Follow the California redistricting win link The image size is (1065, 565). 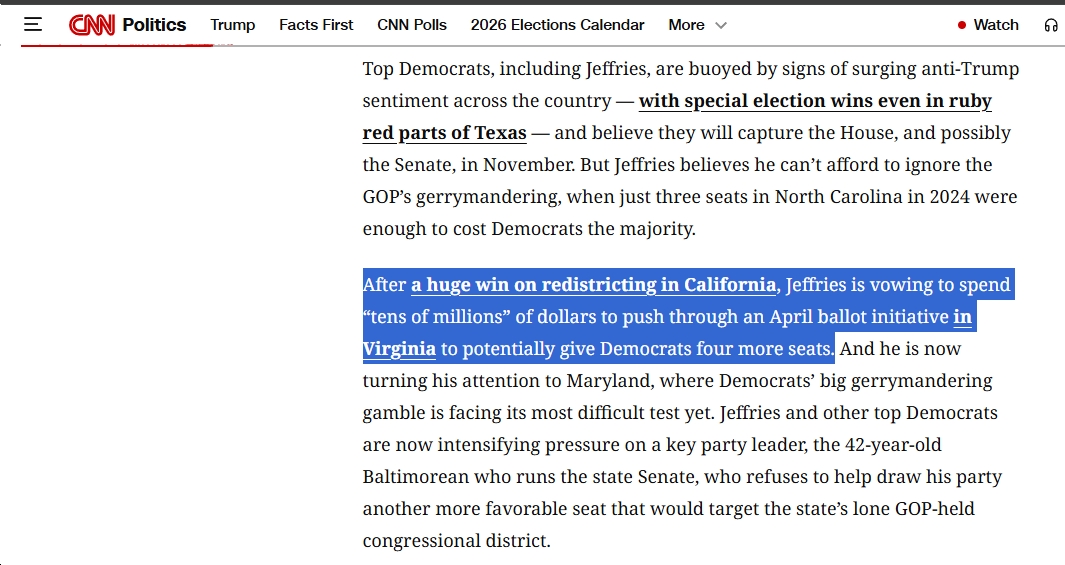593,285
